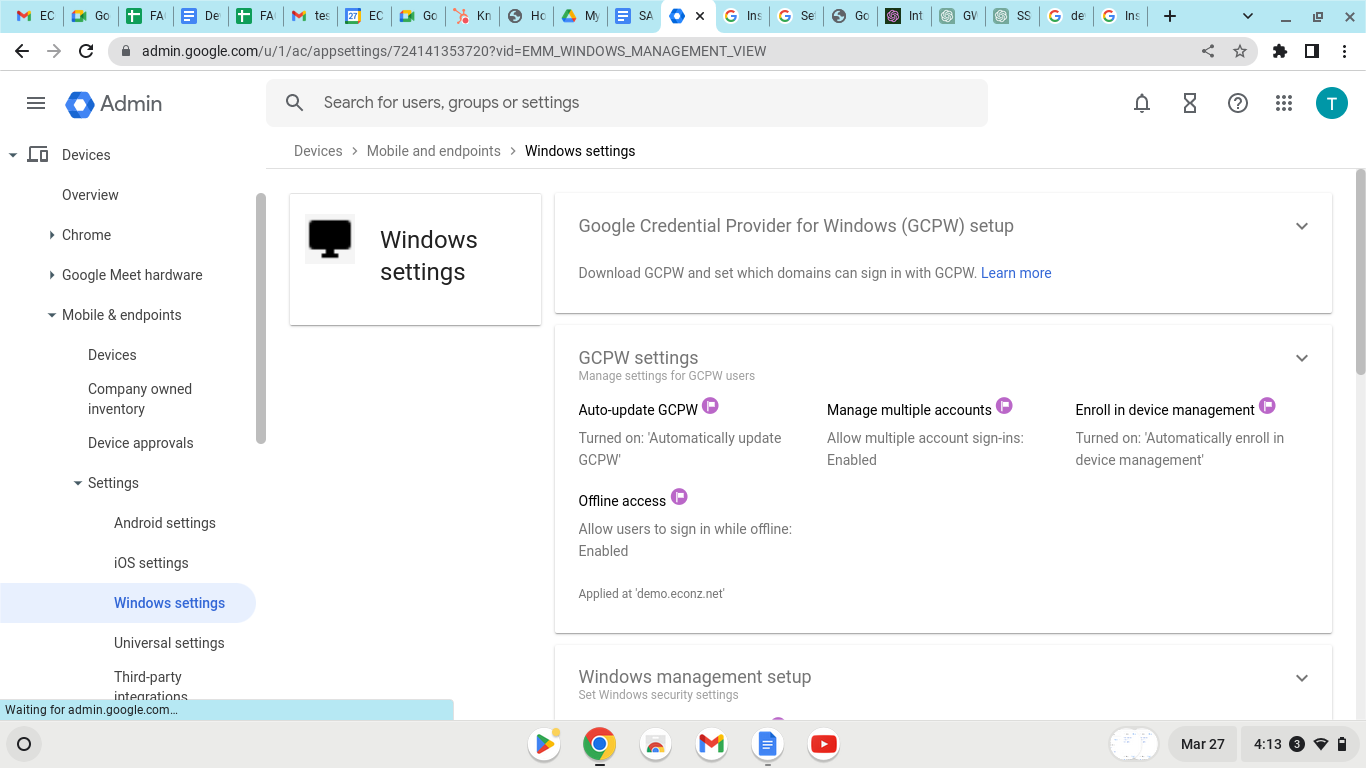Open the date Mar 27 calendar
This screenshot has width=1366, height=768.
click(1202, 744)
